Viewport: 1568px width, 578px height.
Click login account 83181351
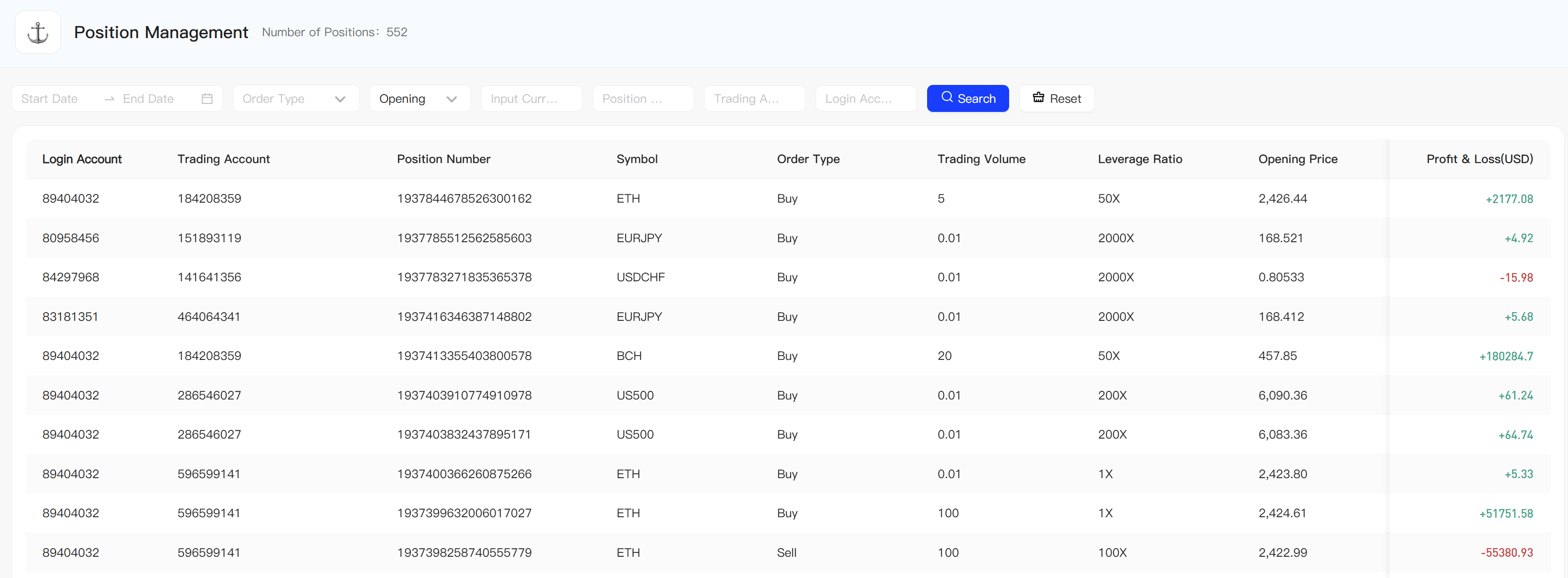[x=70, y=317]
